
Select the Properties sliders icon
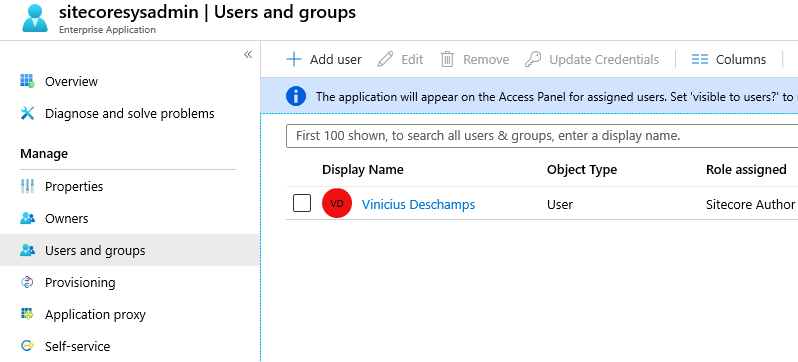[27, 186]
